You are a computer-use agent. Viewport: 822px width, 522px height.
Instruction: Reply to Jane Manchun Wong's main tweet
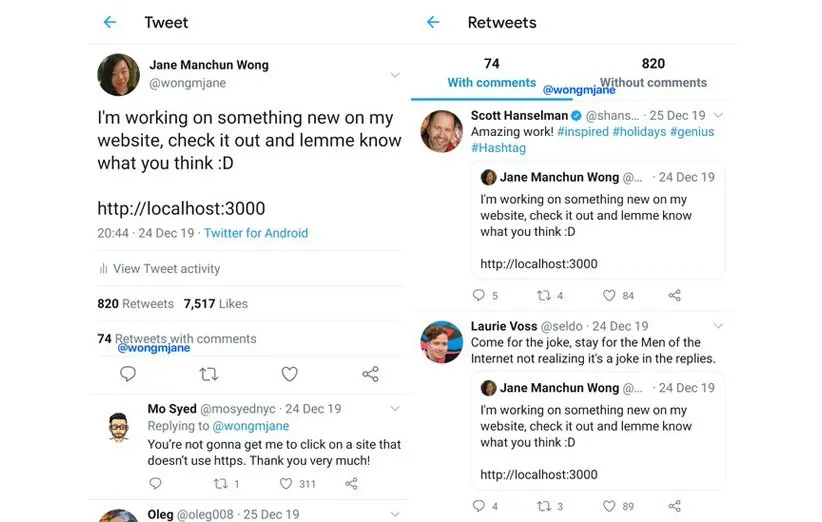[x=128, y=374]
